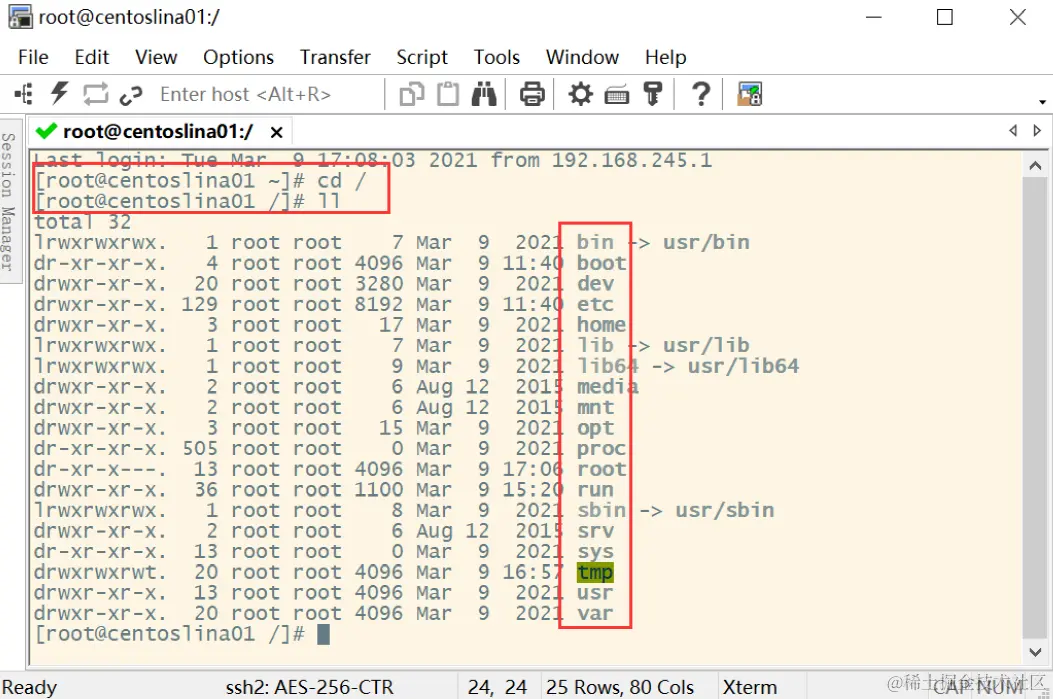Click the Print icon
Image resolution: width=1053 pixels, height=699 pixels.
pos(532,94)
